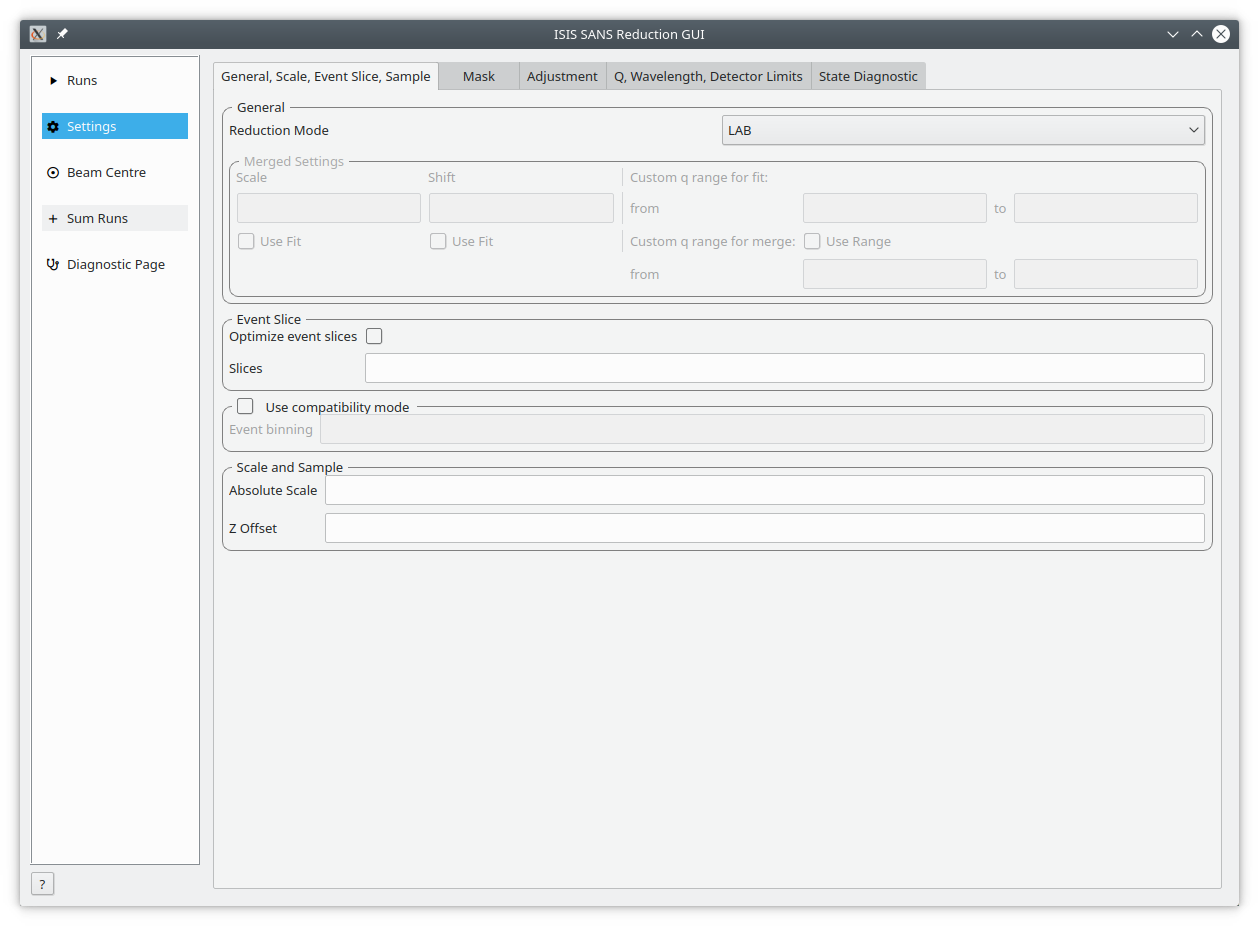Enable Optimize event slices checkbox
1259x926 pixels.
374,337
